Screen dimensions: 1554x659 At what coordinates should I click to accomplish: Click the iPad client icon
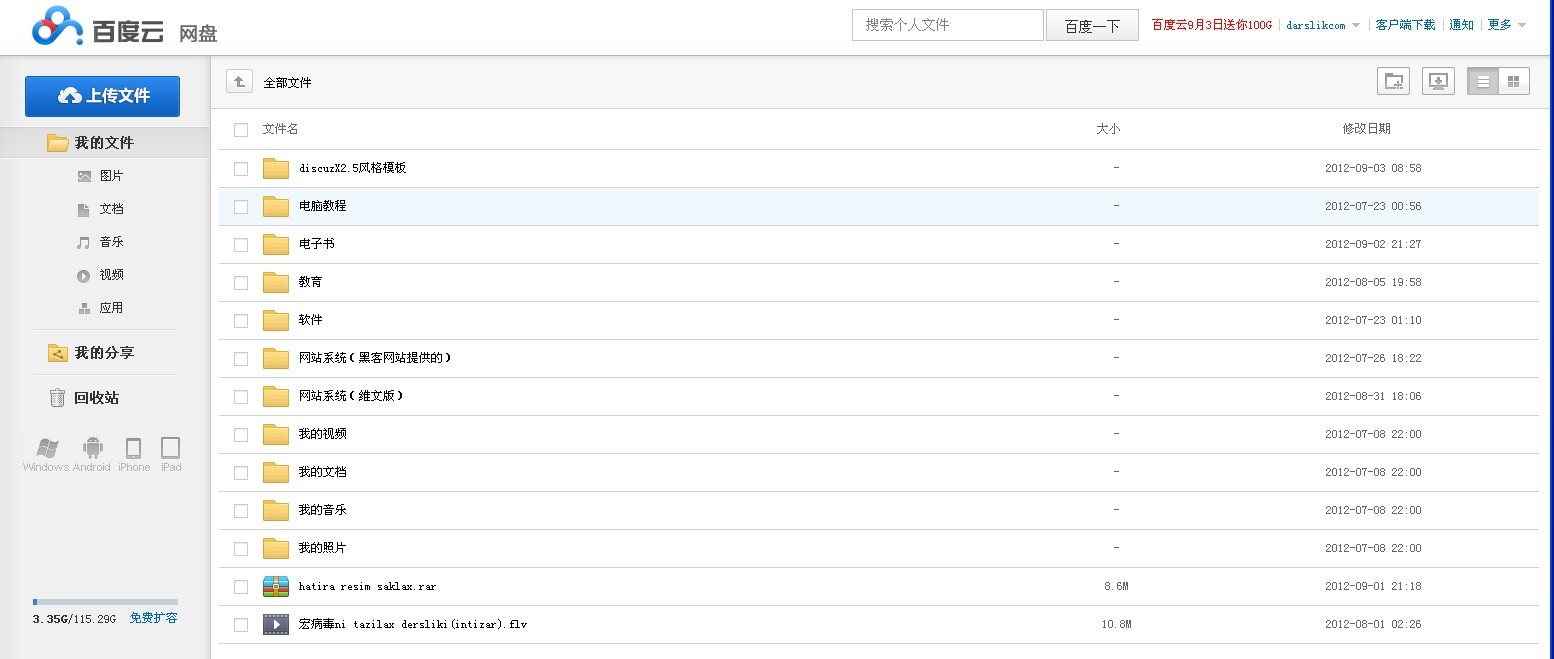coord(171,454)
